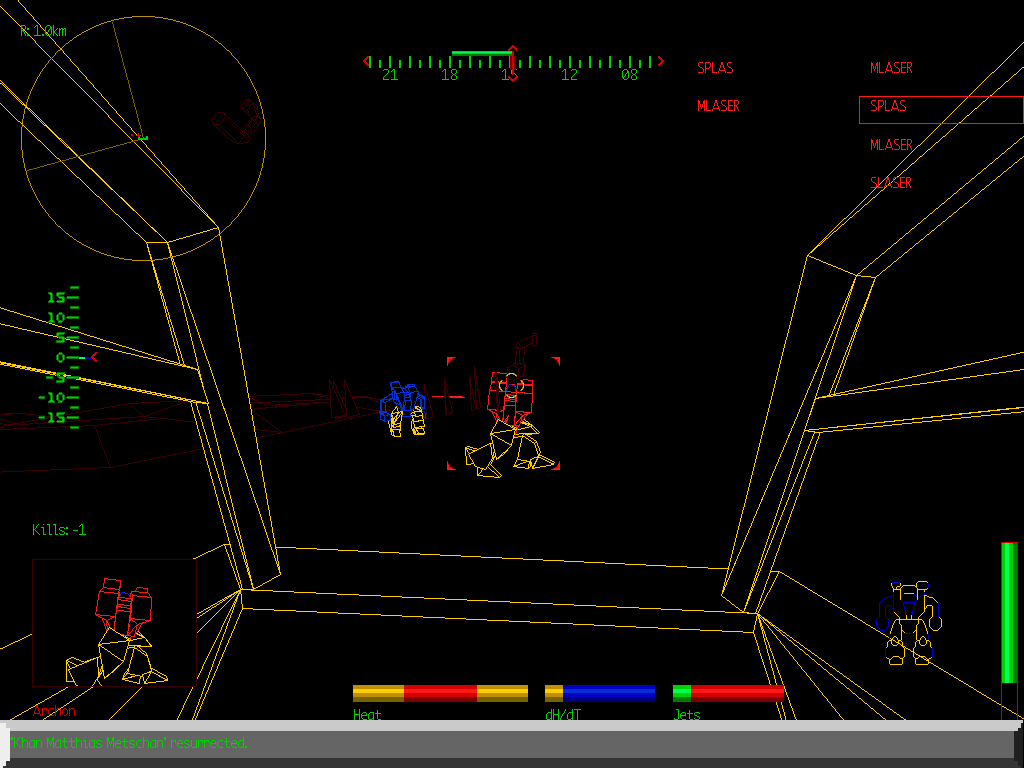The width and height of the screenshot is (1024, 768).
Task: Click the unboxed SPLAS label near the compass
Action: click(715, 68)
